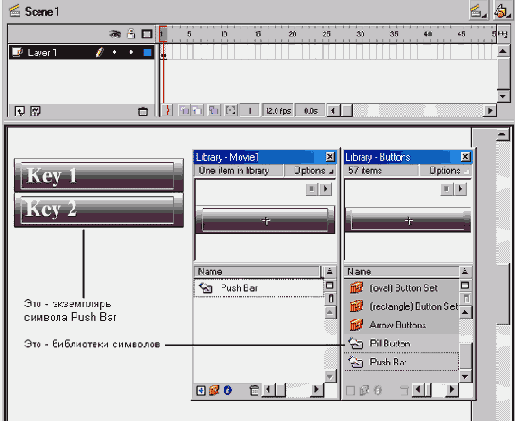Delete layer with the trash icon
This screenshot has height=421, width=515.
tap(143, 111)
